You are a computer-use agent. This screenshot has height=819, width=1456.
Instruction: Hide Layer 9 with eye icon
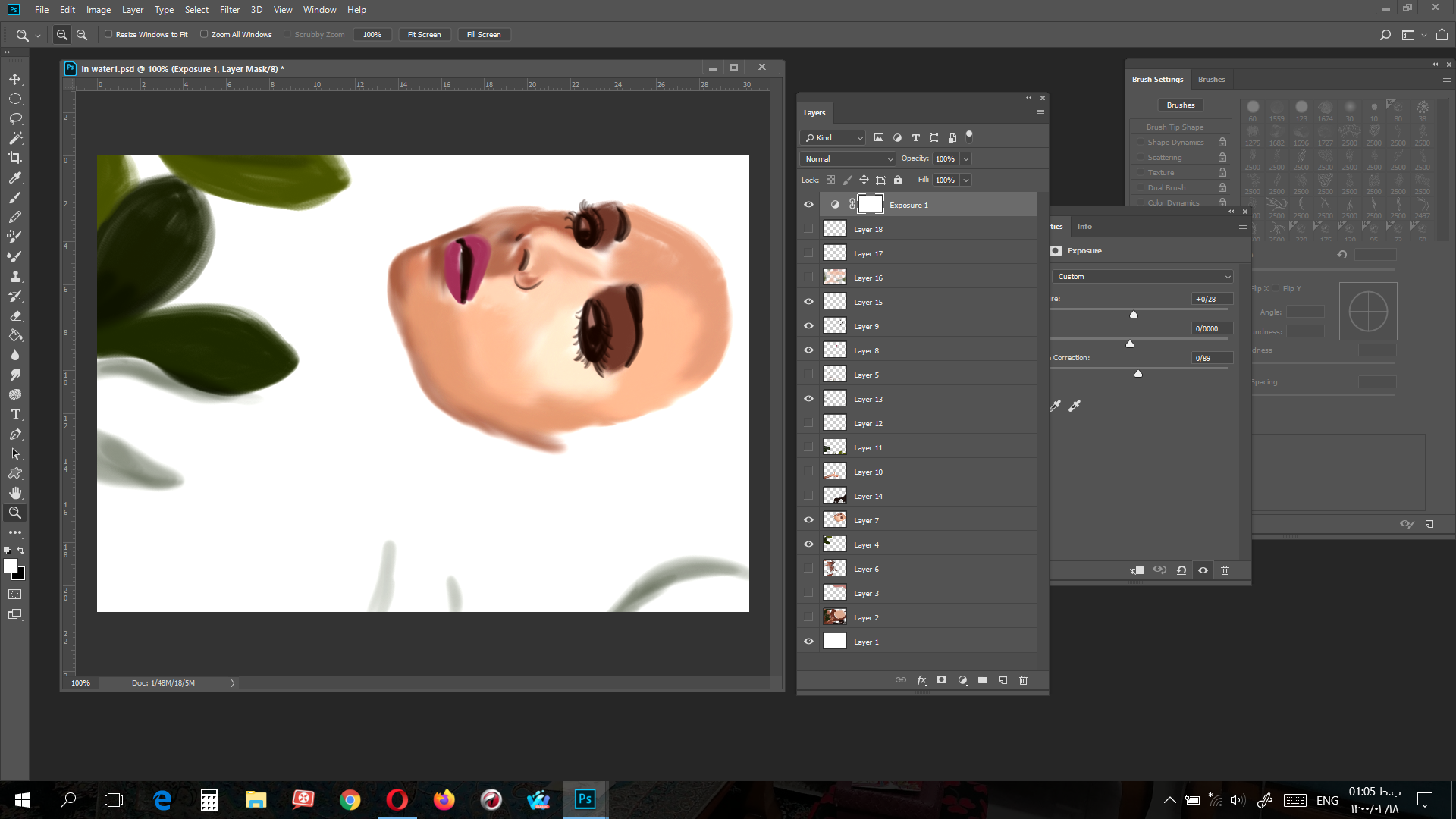click(x=808, y=326)
